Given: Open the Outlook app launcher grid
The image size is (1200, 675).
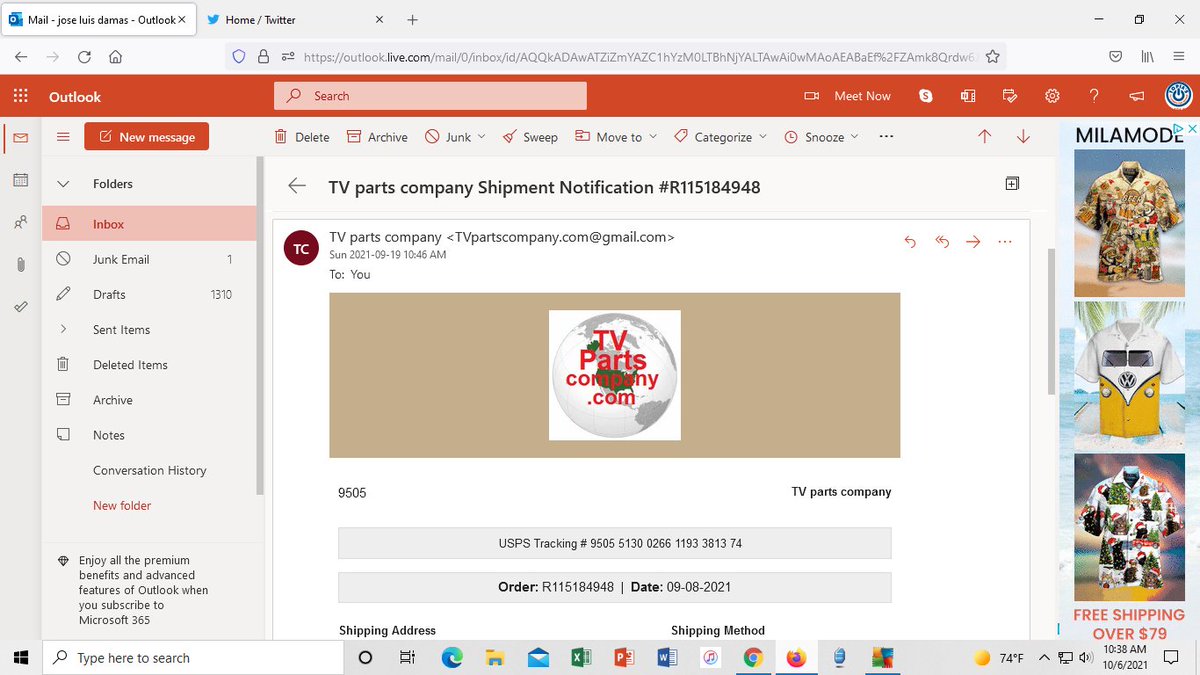Looking at the screenshot, I should point(20,96).
